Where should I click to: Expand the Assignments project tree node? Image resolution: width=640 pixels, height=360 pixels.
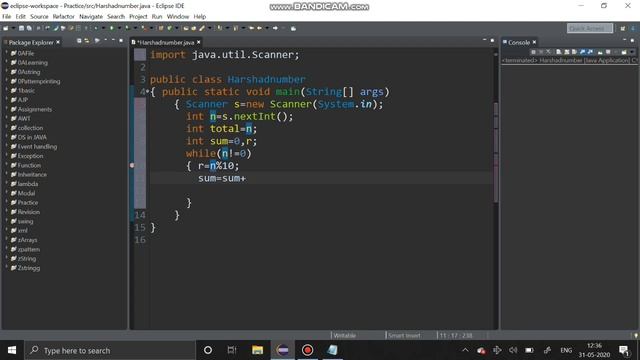(7, 109)
